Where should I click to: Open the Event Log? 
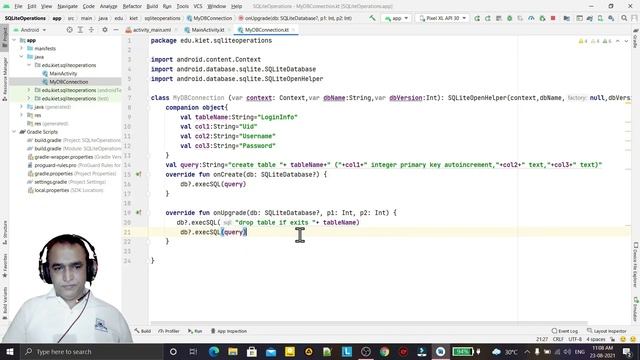pyautogui.click(x=564, y=331)
